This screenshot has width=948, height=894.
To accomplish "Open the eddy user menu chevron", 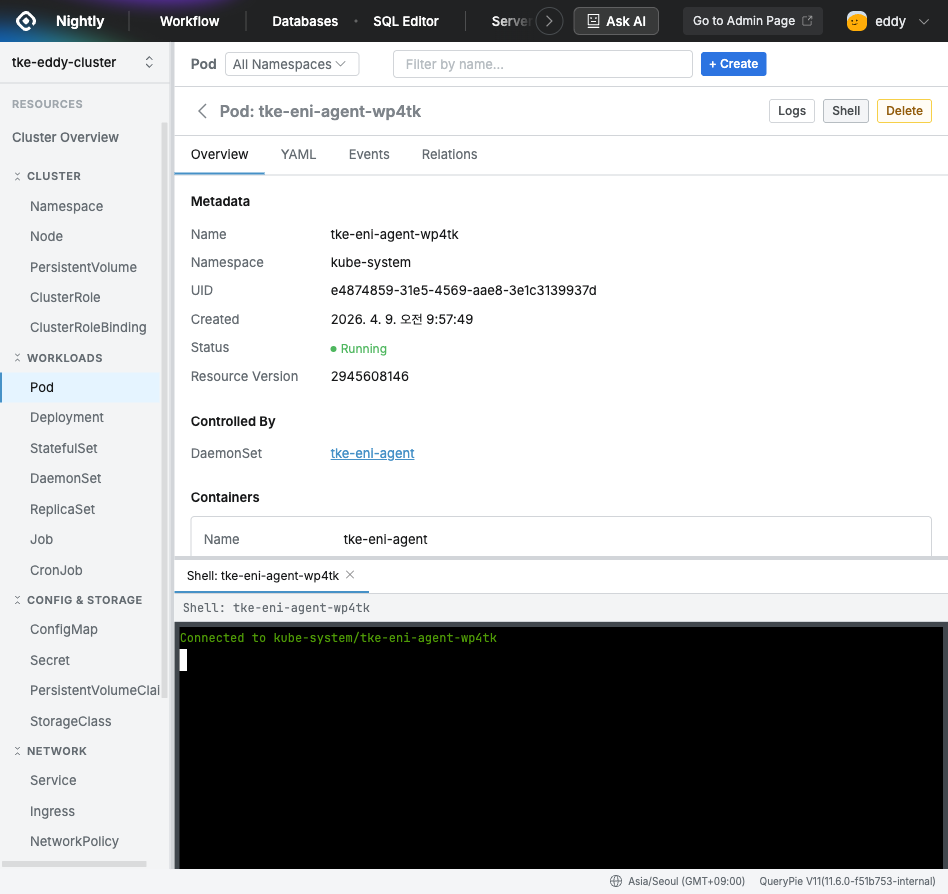I will [x=923, y=22].
